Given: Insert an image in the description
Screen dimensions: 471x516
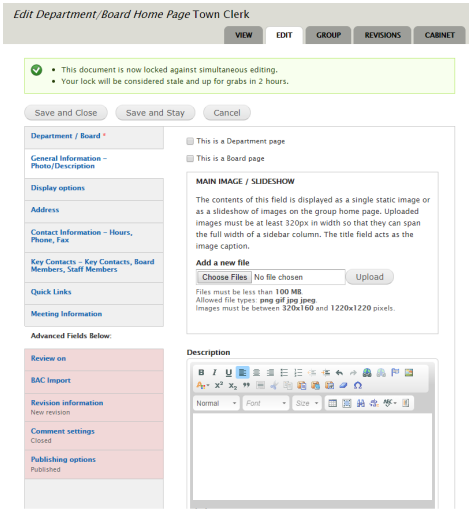Looking at the screenshot, I should coord(409,372).
